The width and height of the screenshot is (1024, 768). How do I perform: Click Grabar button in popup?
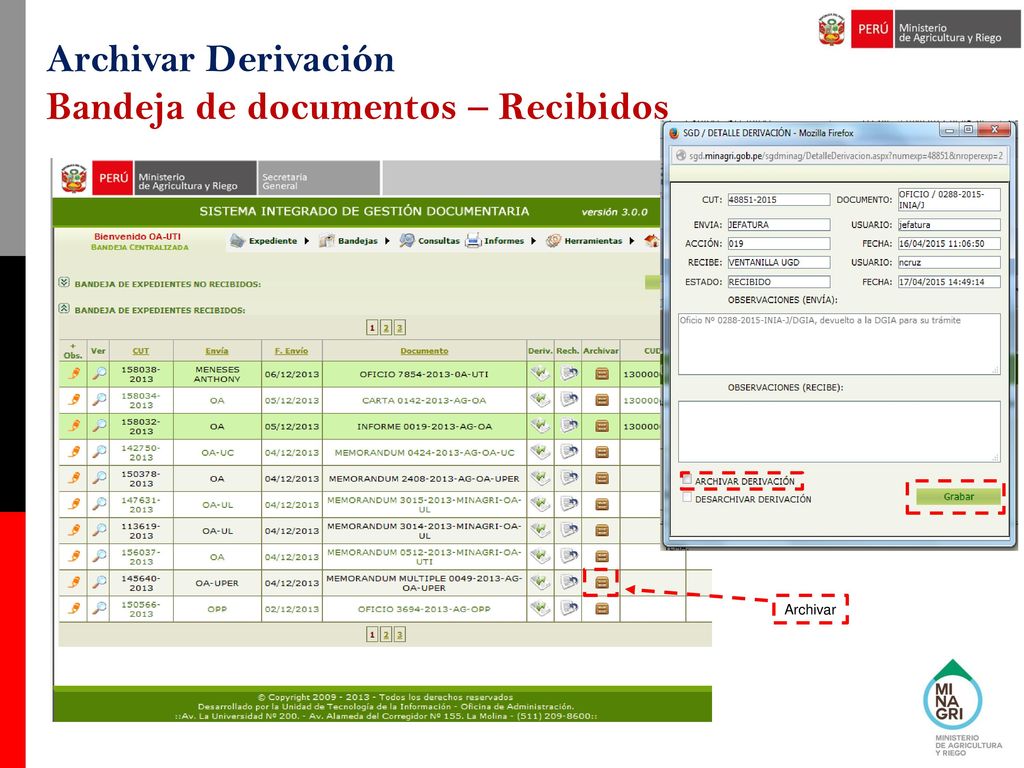pos(958,497)
